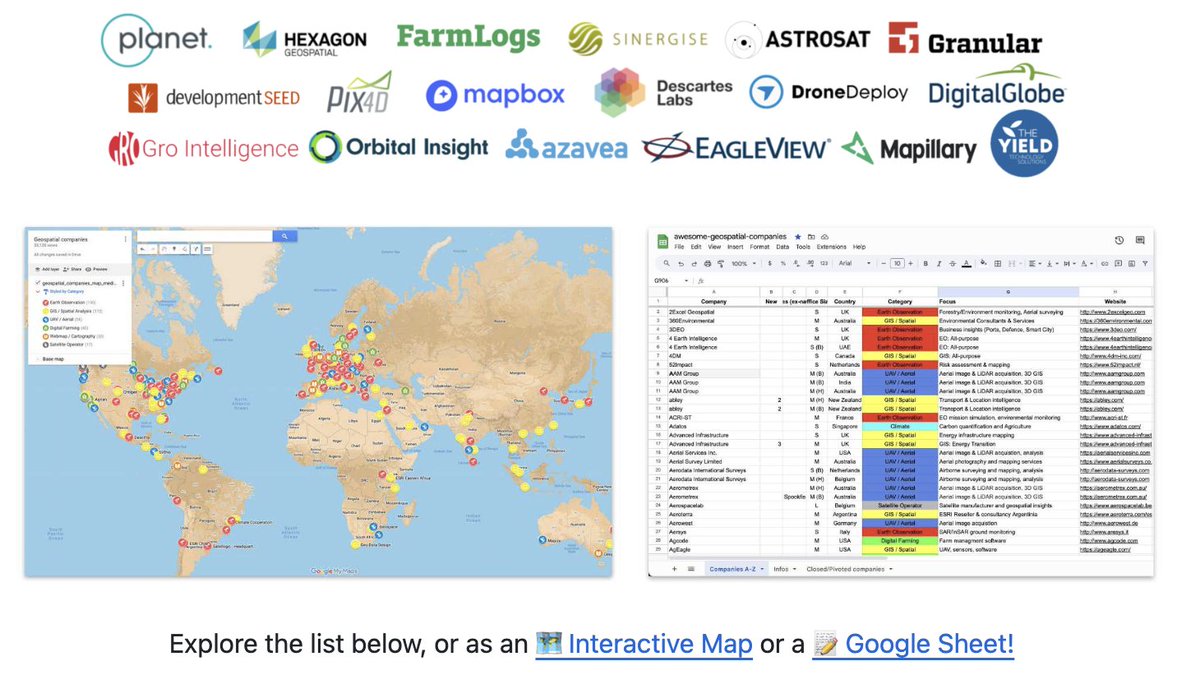Image resolution: width=1200 pixels, height=689 pixels.
Task: Click the Planet logo
Action: tap(157, 38)
